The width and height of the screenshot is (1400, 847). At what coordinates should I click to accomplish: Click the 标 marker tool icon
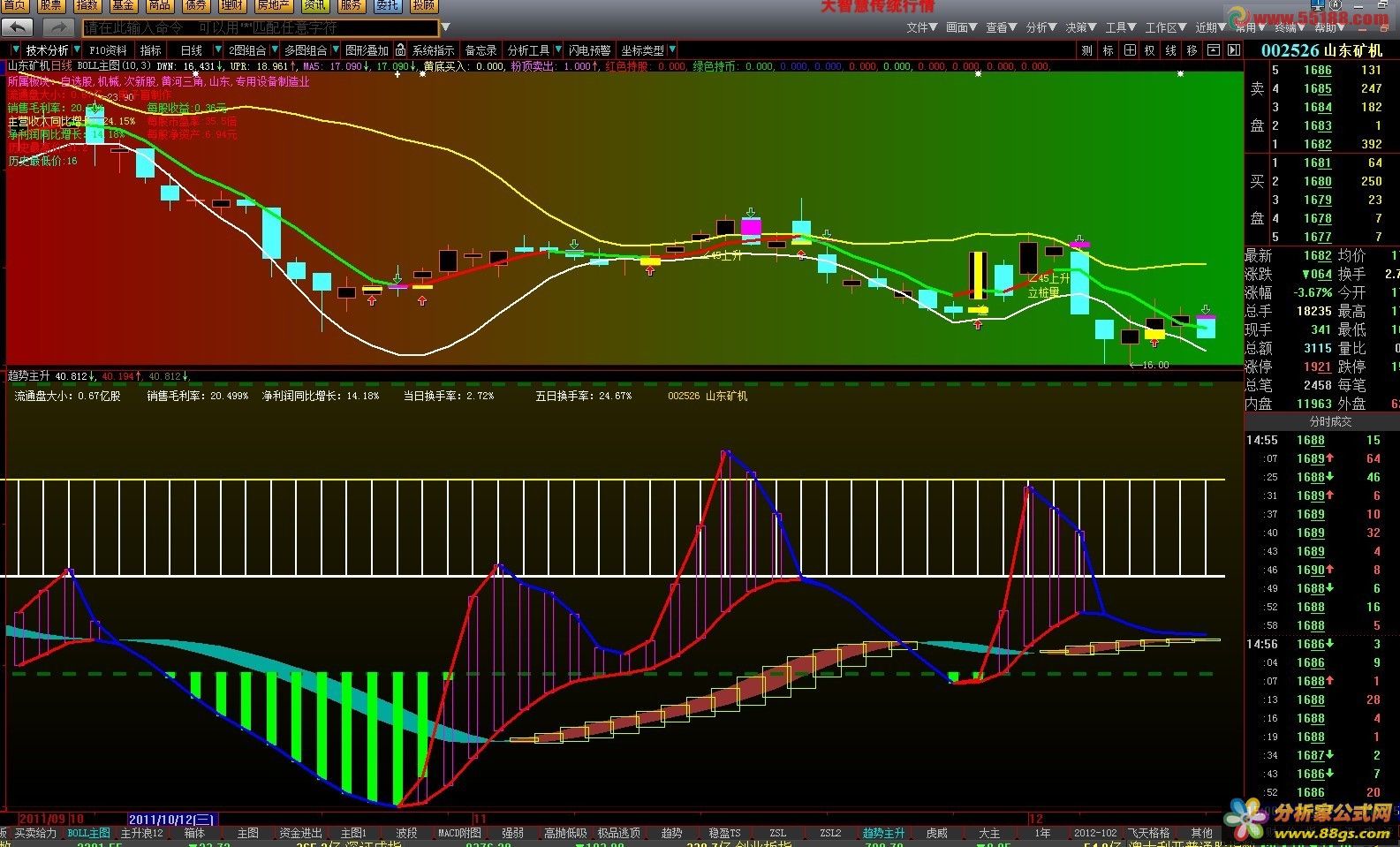pyautogui.click(x=1109, y=50)
